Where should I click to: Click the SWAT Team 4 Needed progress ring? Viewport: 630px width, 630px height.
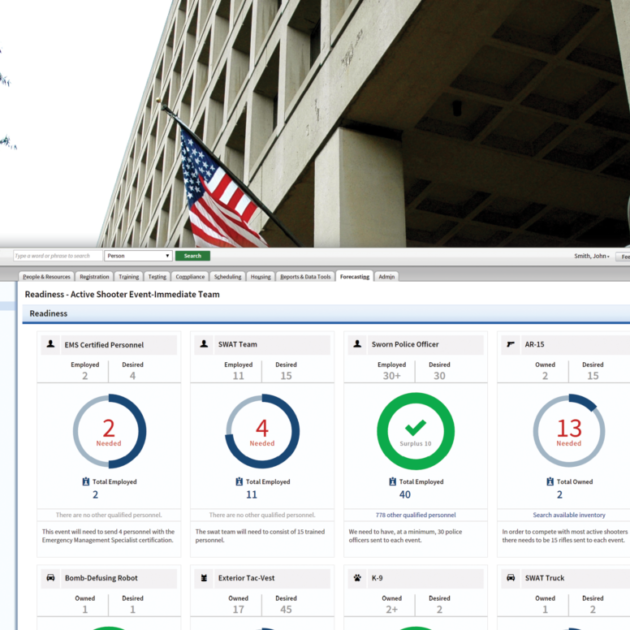tap(262, 431)
